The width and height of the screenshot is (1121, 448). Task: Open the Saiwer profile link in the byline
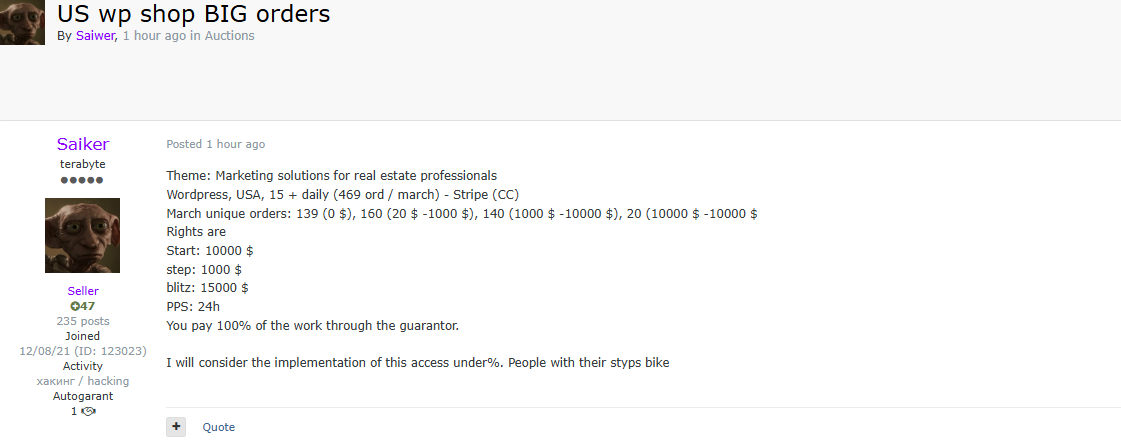tap(95, 36)
